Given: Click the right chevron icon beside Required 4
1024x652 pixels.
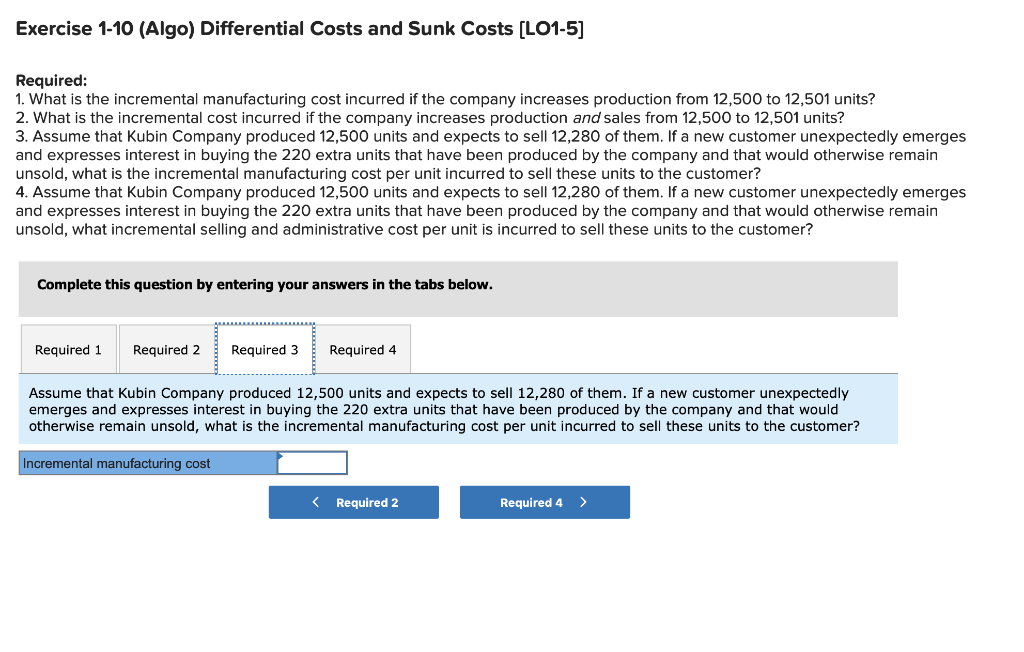Looking at the screenshot, I should 584,502.
